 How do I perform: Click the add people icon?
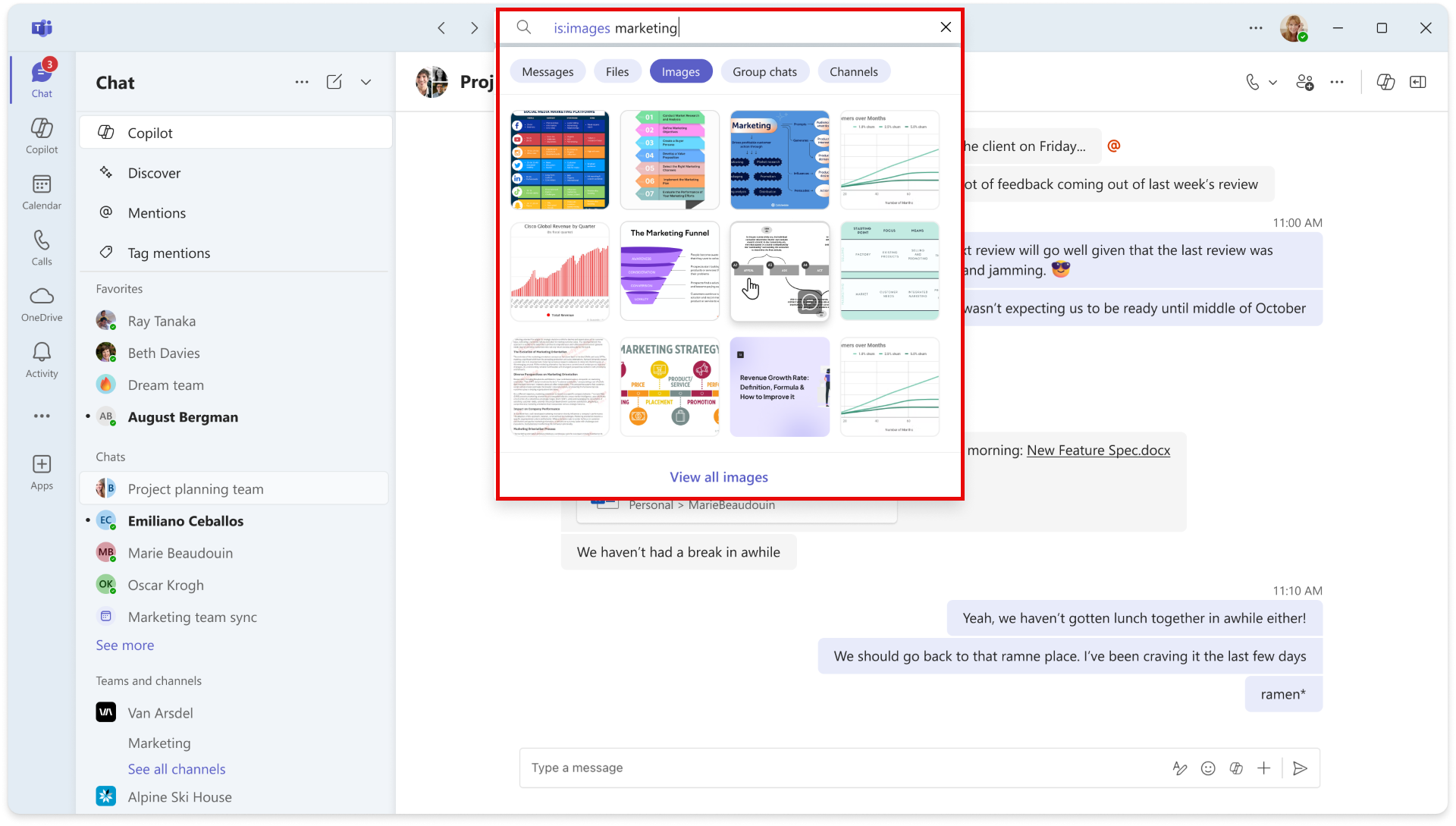(1304, 82)
